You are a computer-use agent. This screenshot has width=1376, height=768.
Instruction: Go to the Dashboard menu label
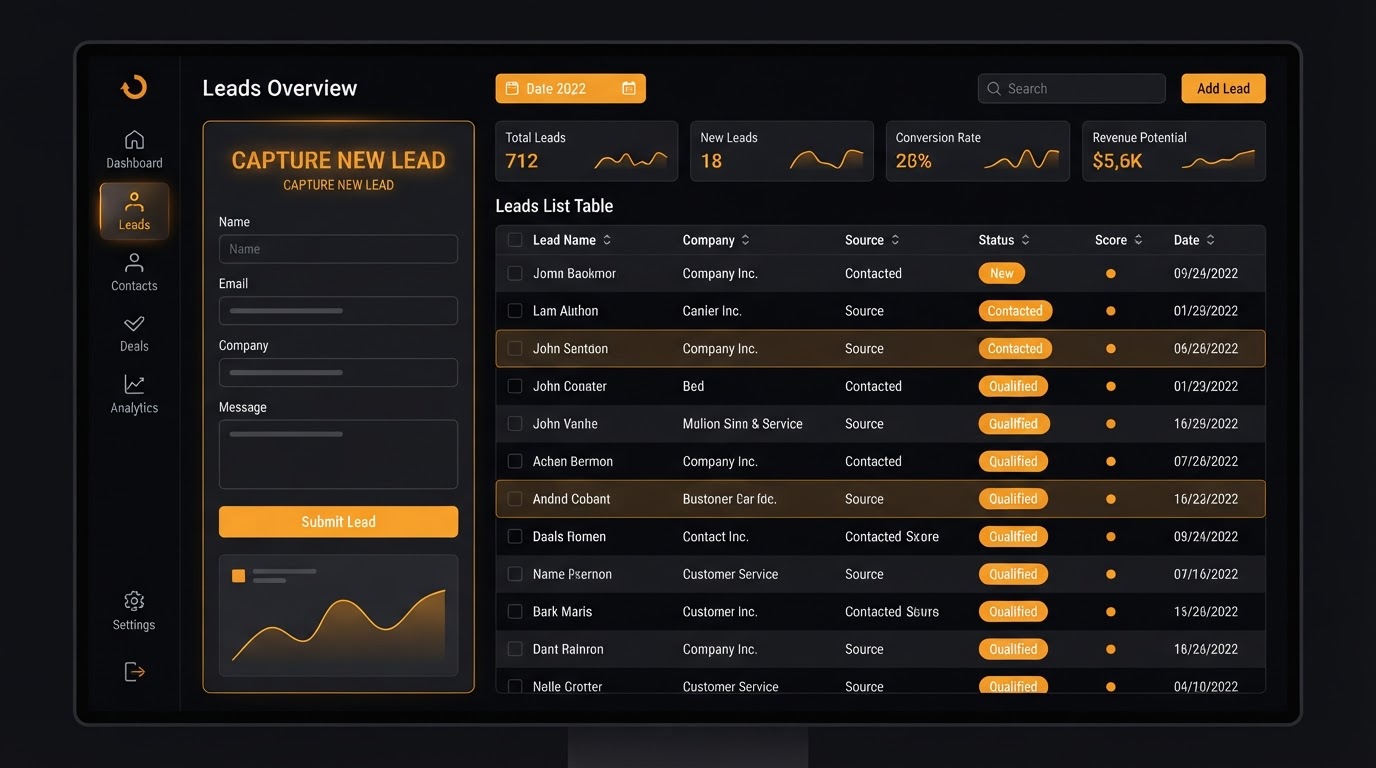click(x=134, y=163)
